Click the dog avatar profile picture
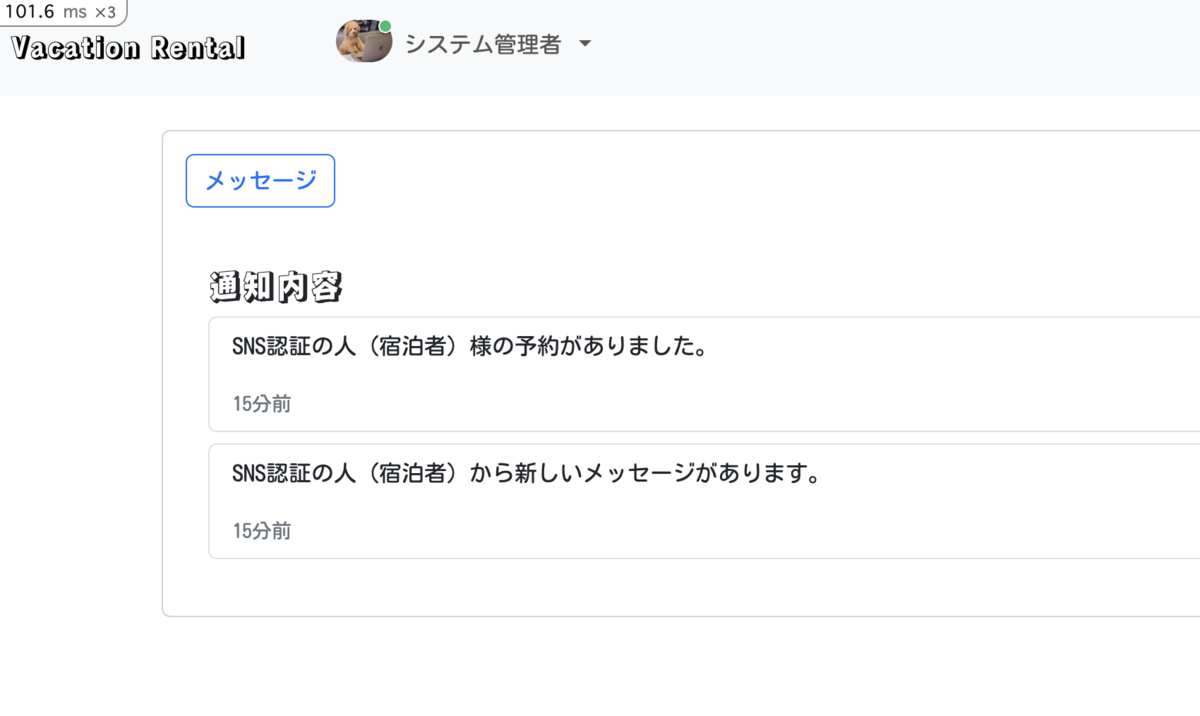The width and height of the screenshot is (1200, 716). coord(363,43)
